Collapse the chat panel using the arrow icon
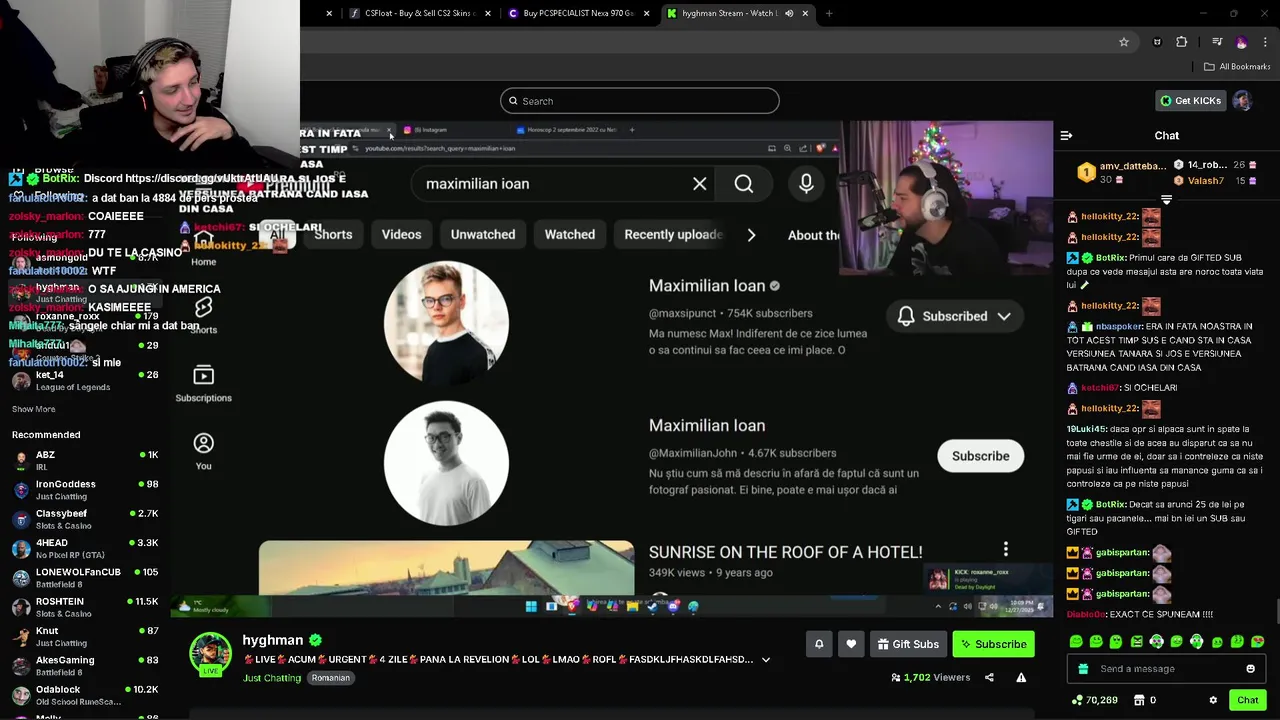This screenshot has width=1280, height=720. click(1066, 135)
